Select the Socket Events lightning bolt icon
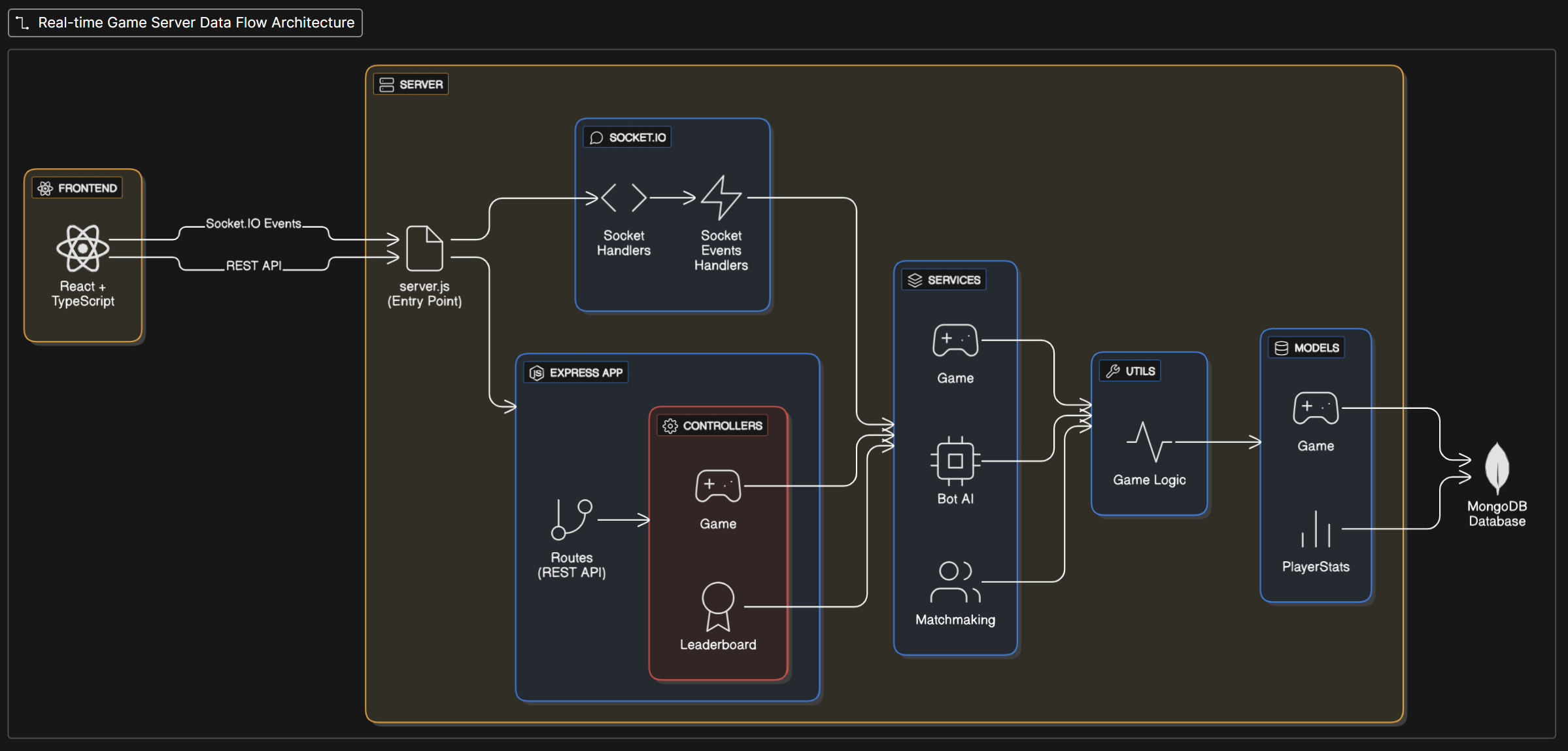Screen dimensions: 1568x751 click(x=721, y=197)
